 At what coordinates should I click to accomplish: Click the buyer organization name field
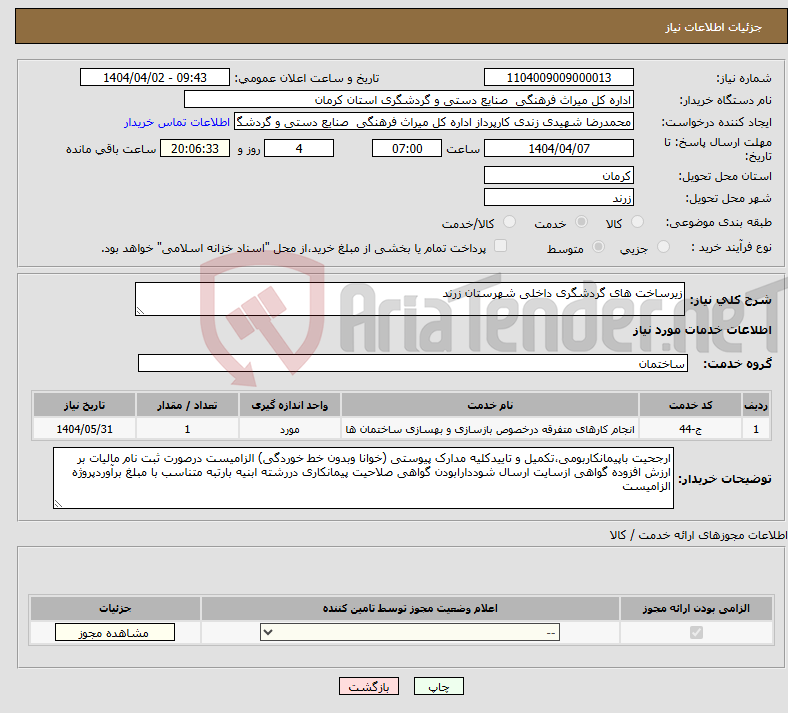pyautogui.click(x=409, y=100)
